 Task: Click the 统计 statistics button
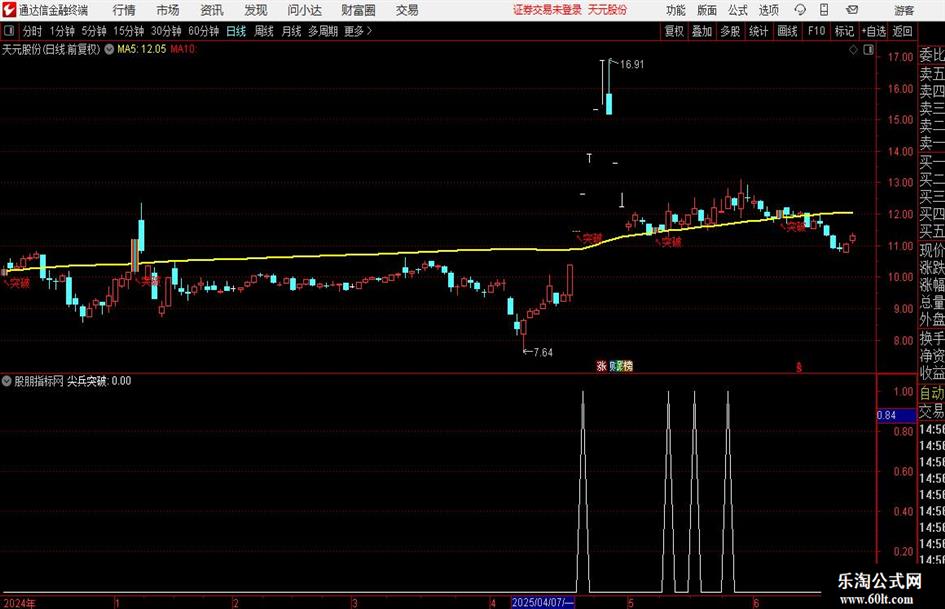758,31
